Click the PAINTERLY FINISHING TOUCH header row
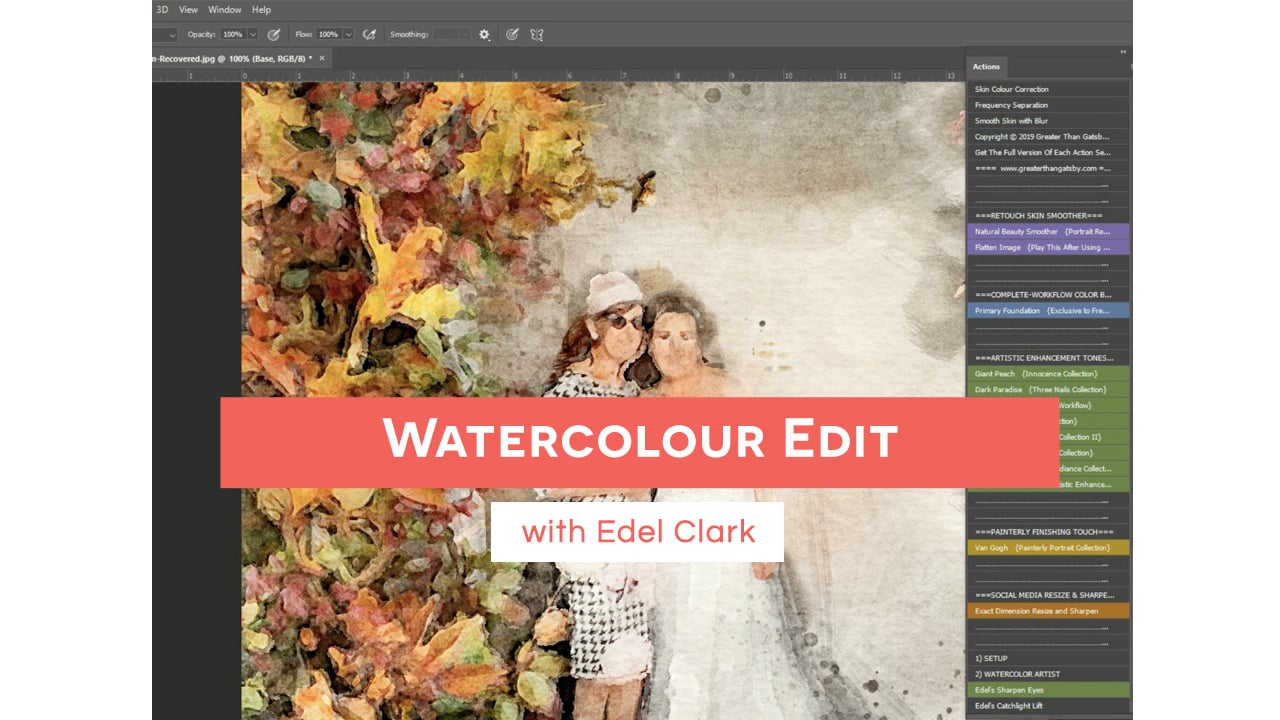Screen dimensions: 1280x720 1048,532
